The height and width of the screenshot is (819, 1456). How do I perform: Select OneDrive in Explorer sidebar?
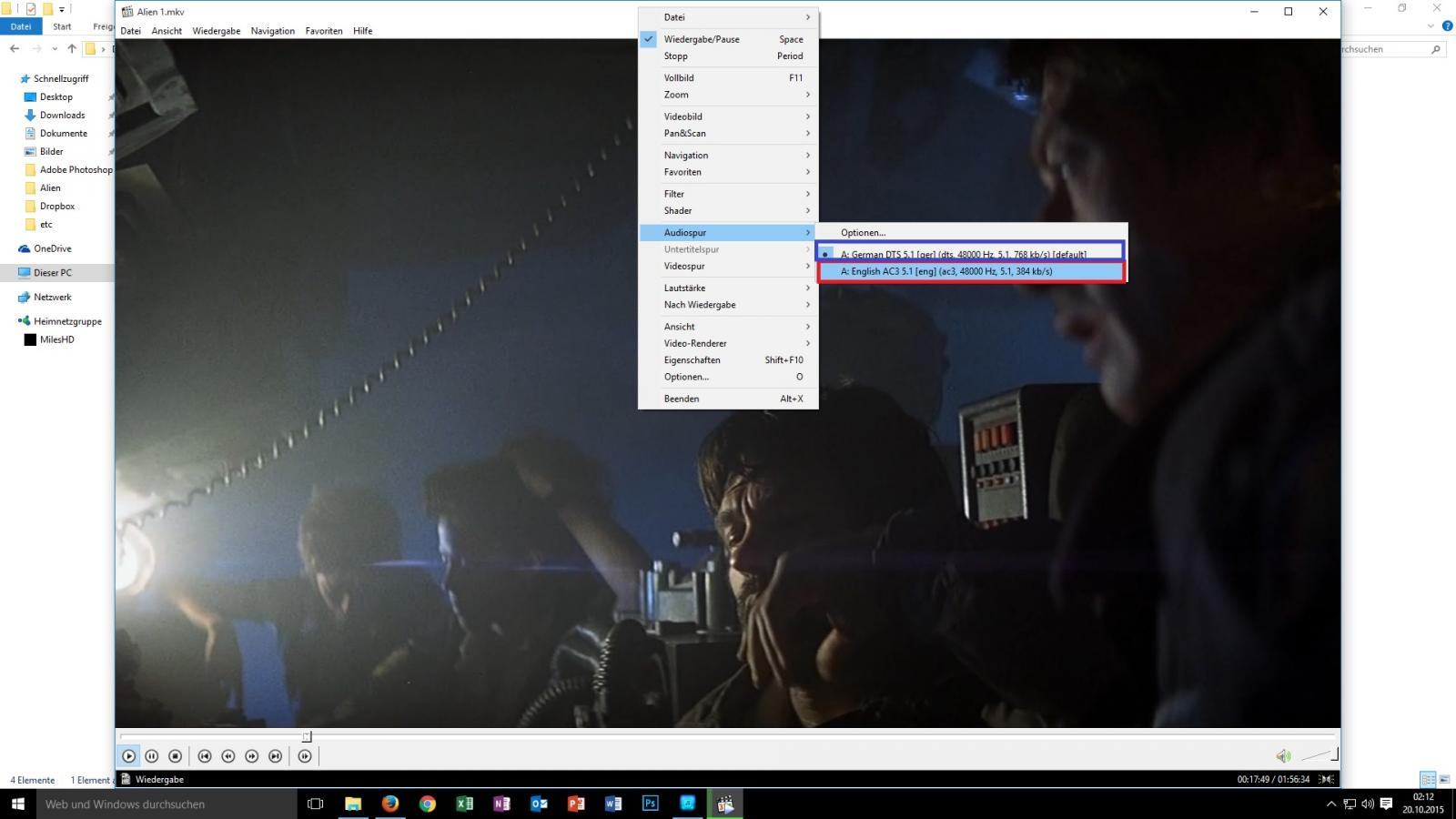(52, 248)
